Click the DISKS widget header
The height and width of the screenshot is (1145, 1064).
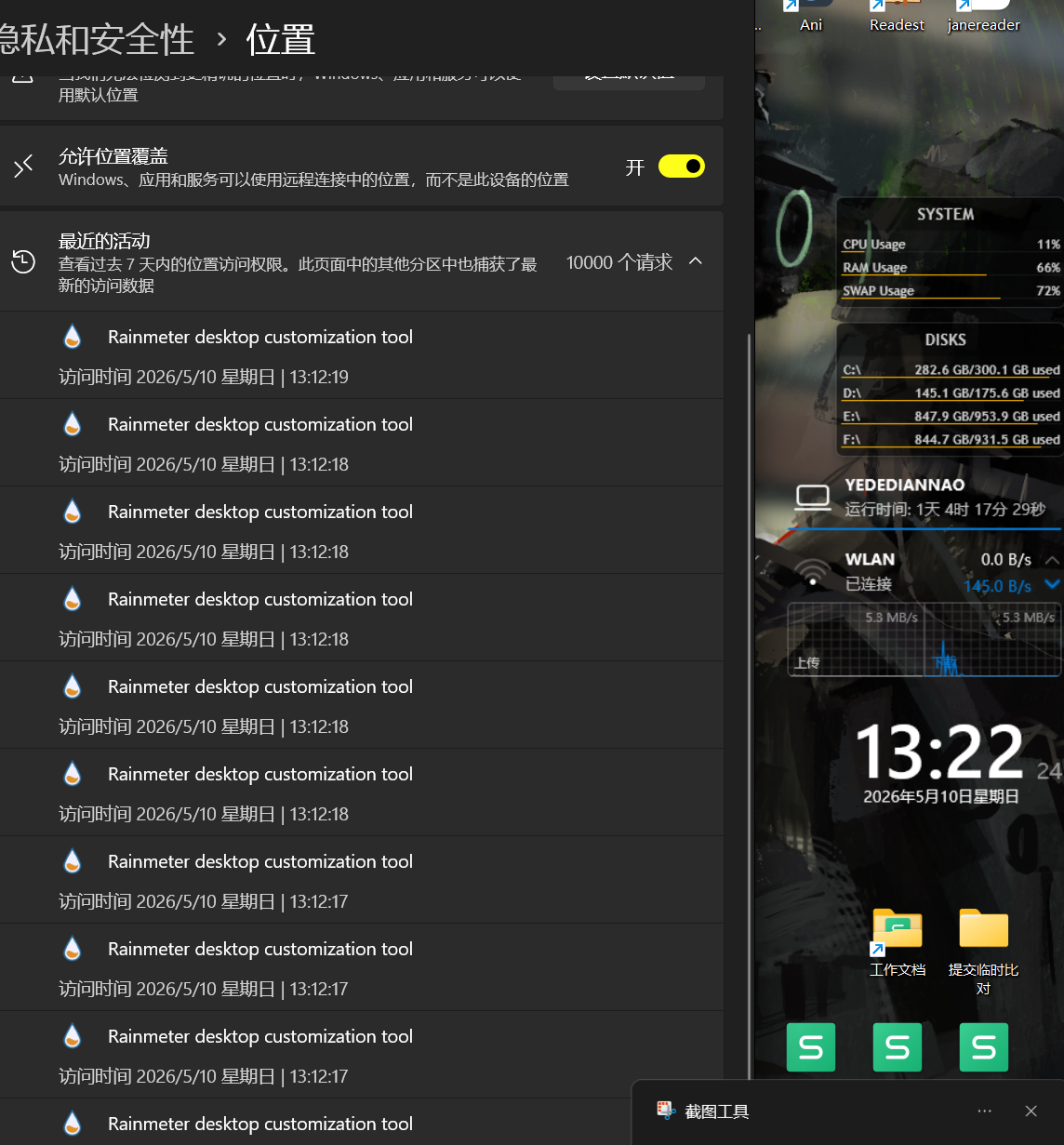pos(945,340)
